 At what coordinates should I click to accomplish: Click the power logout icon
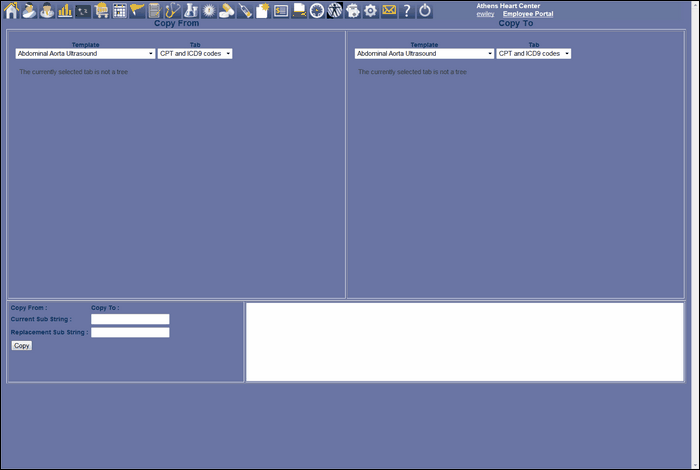coord(425,10)
